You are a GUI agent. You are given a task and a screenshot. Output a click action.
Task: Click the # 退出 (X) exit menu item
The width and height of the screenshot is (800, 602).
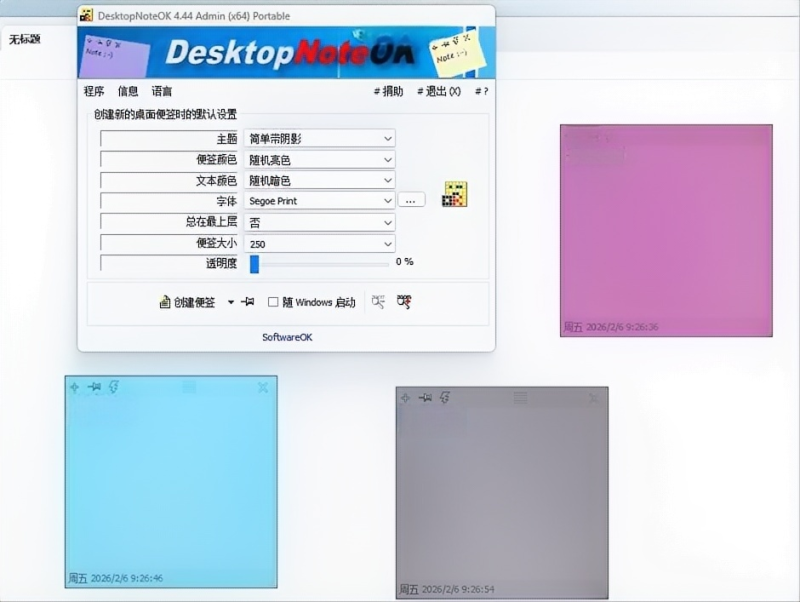[x=439, y=91]
